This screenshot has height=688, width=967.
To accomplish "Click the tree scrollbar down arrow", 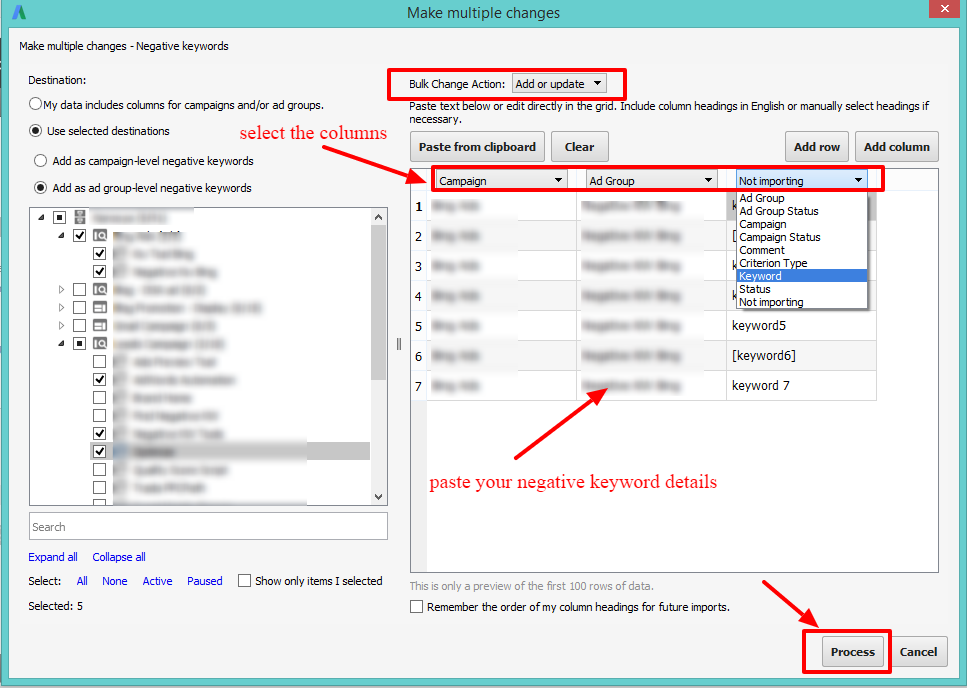I will [x=379, y=497].
